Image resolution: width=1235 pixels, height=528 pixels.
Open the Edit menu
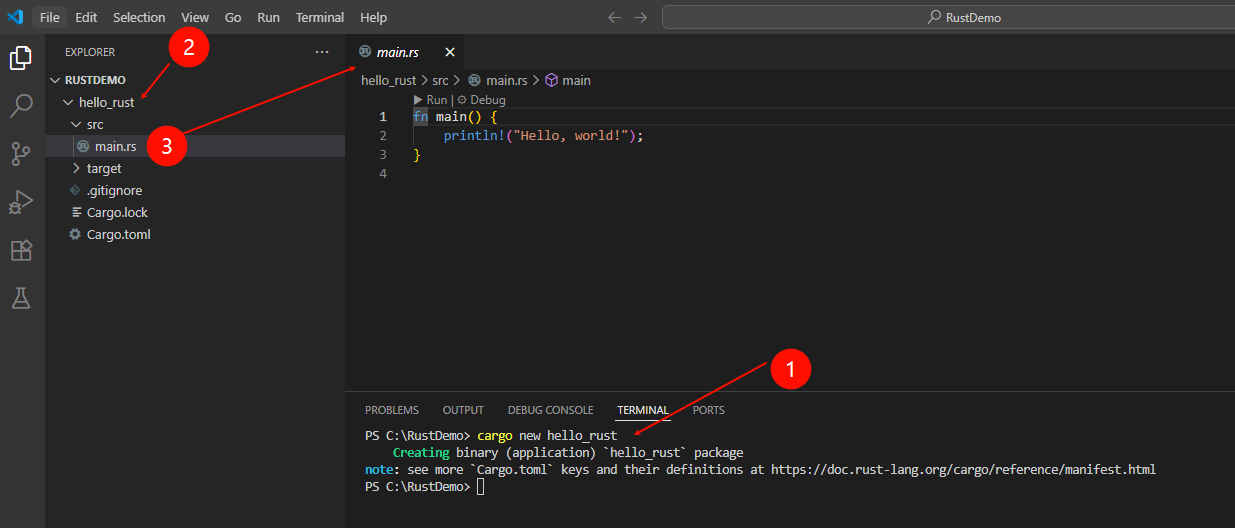point(86,17)
